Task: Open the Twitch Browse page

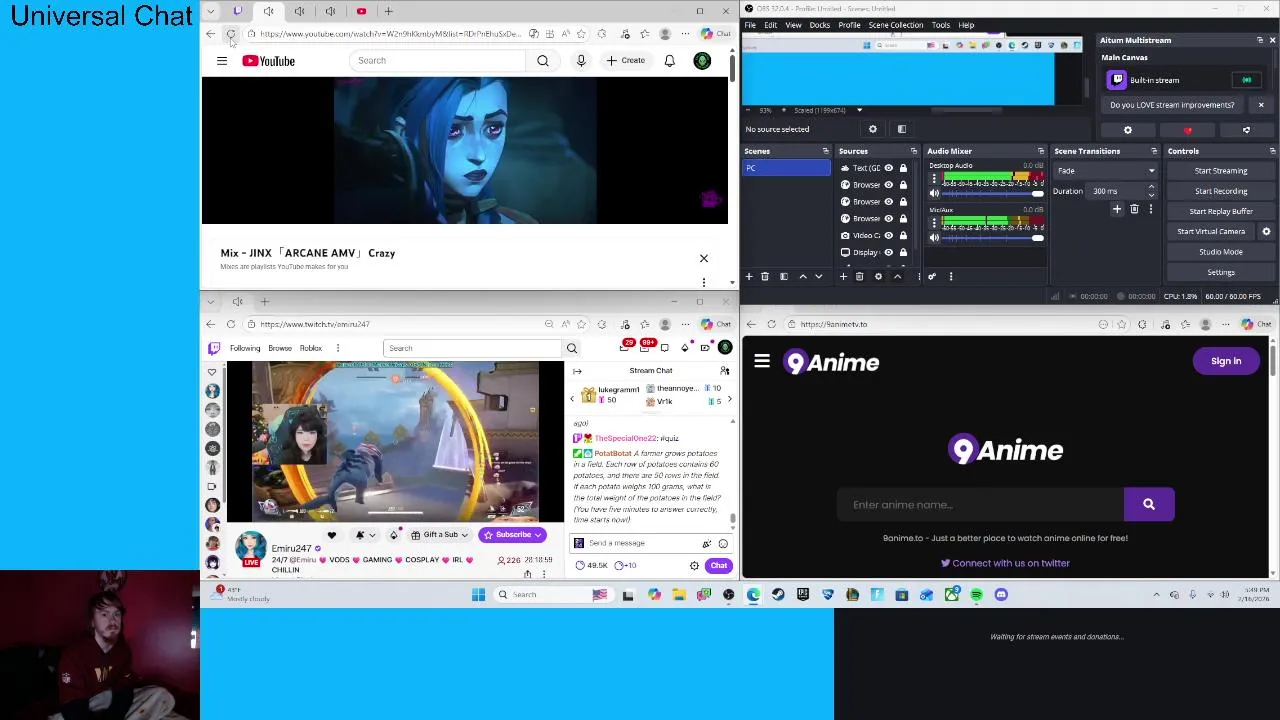Action: click(280, 348)
